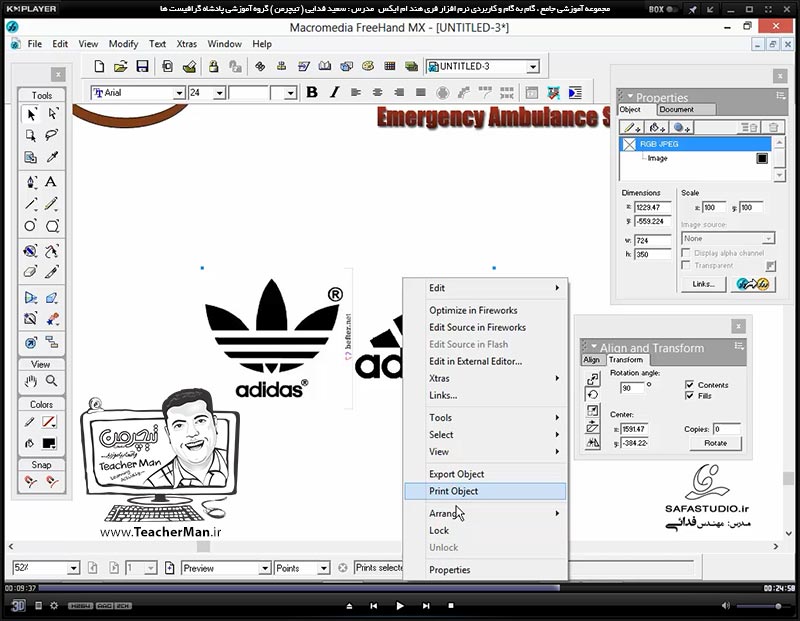Choose Optimize in Fireworks
The height and width of the screenshot is (621, 800).
485,310
